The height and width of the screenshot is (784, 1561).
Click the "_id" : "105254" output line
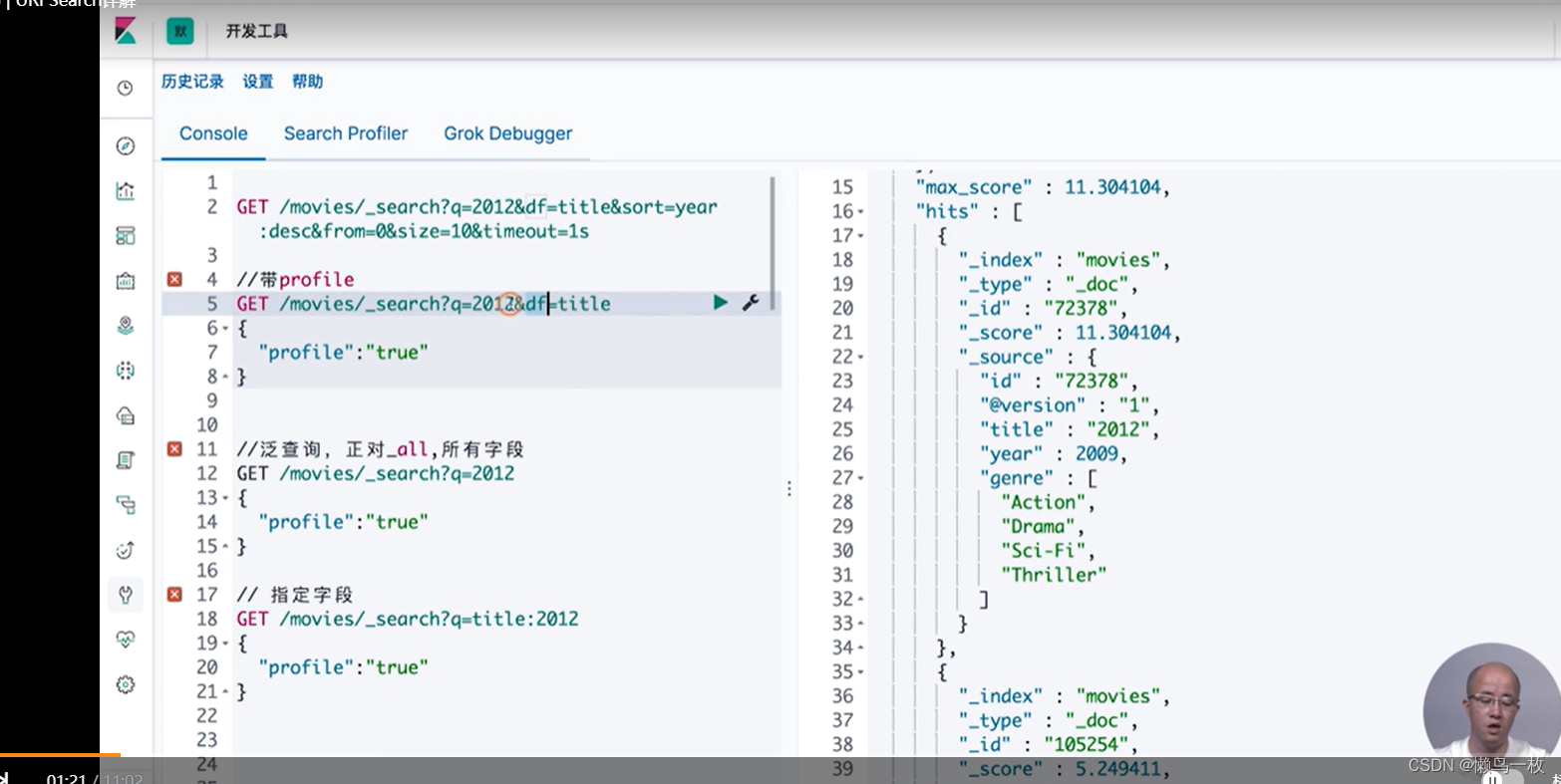[1048, 744]
